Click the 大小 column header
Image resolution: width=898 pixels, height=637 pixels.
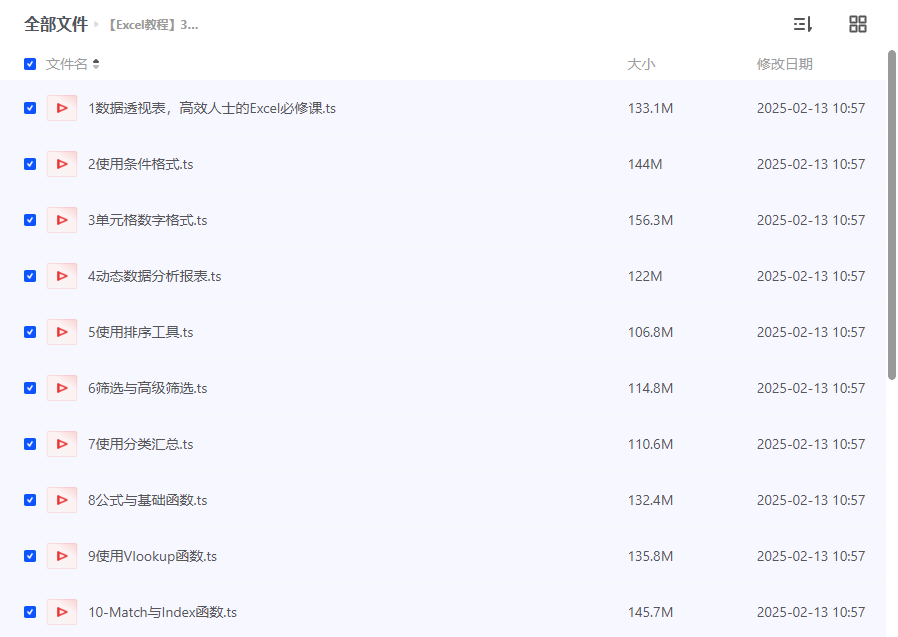pyautogui.click(x=641, y=64)
